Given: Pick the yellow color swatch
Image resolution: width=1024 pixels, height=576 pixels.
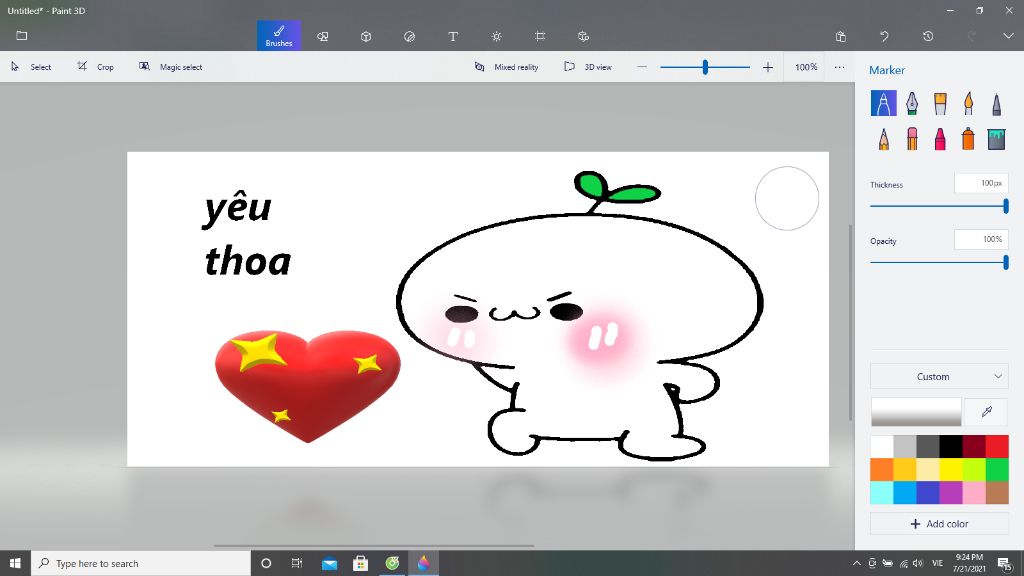Looking at the screenshot, I should click(x=951, y=470).
